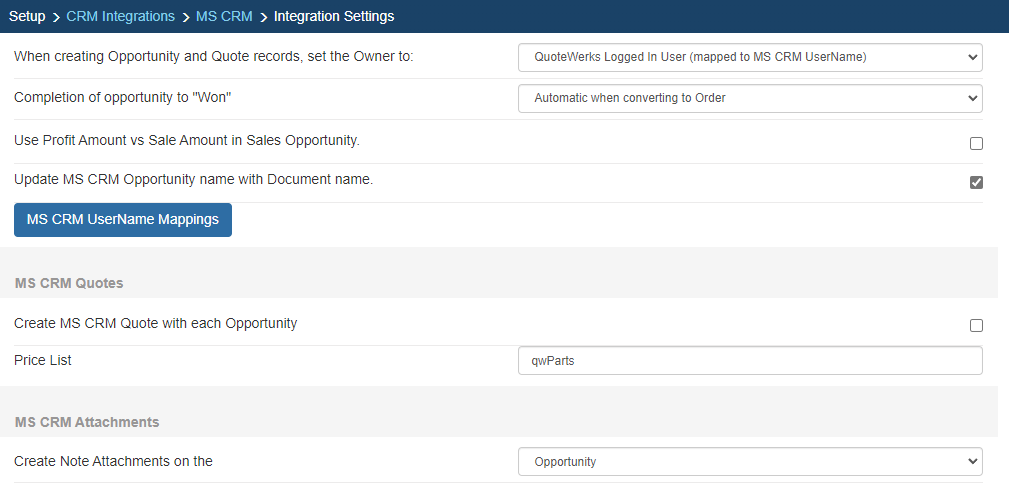The image size is (1009, 487).
Task: Click the breadcrumb arrow after Setup
Action: (x=56, y=17)
